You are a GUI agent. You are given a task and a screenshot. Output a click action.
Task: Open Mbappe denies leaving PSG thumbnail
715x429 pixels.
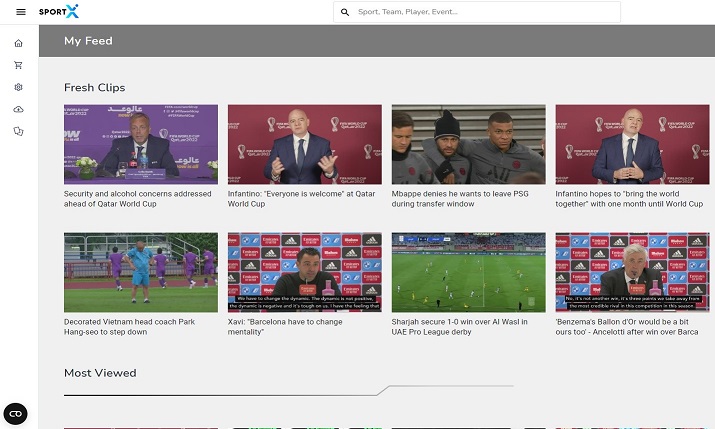(468, 144)
